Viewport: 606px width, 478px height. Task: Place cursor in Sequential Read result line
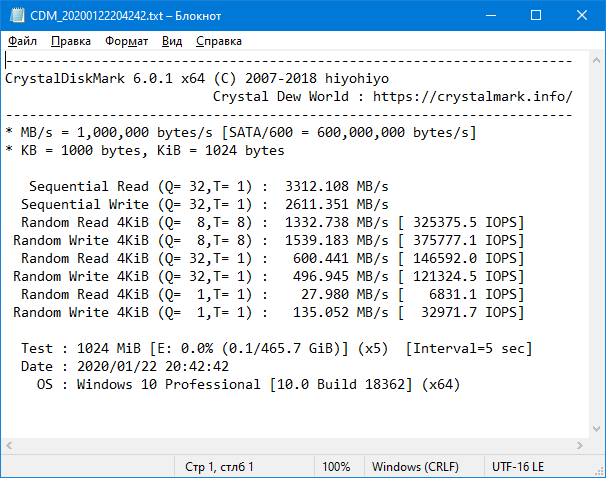[209, 186]
